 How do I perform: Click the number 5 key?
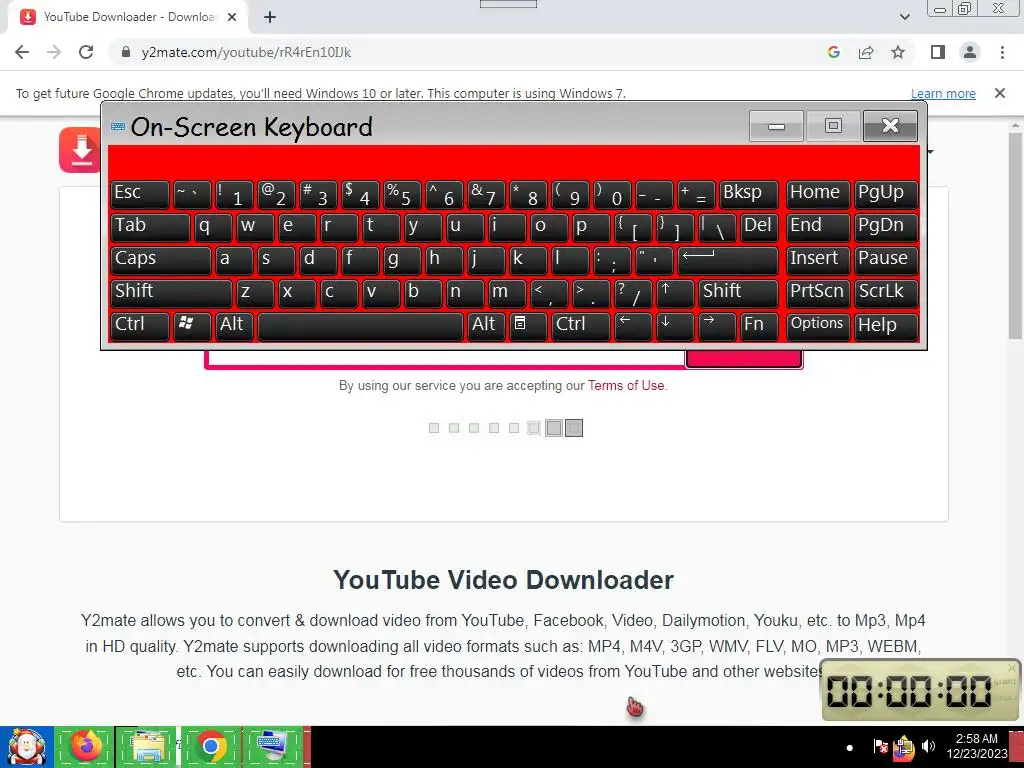click(402, 194)
